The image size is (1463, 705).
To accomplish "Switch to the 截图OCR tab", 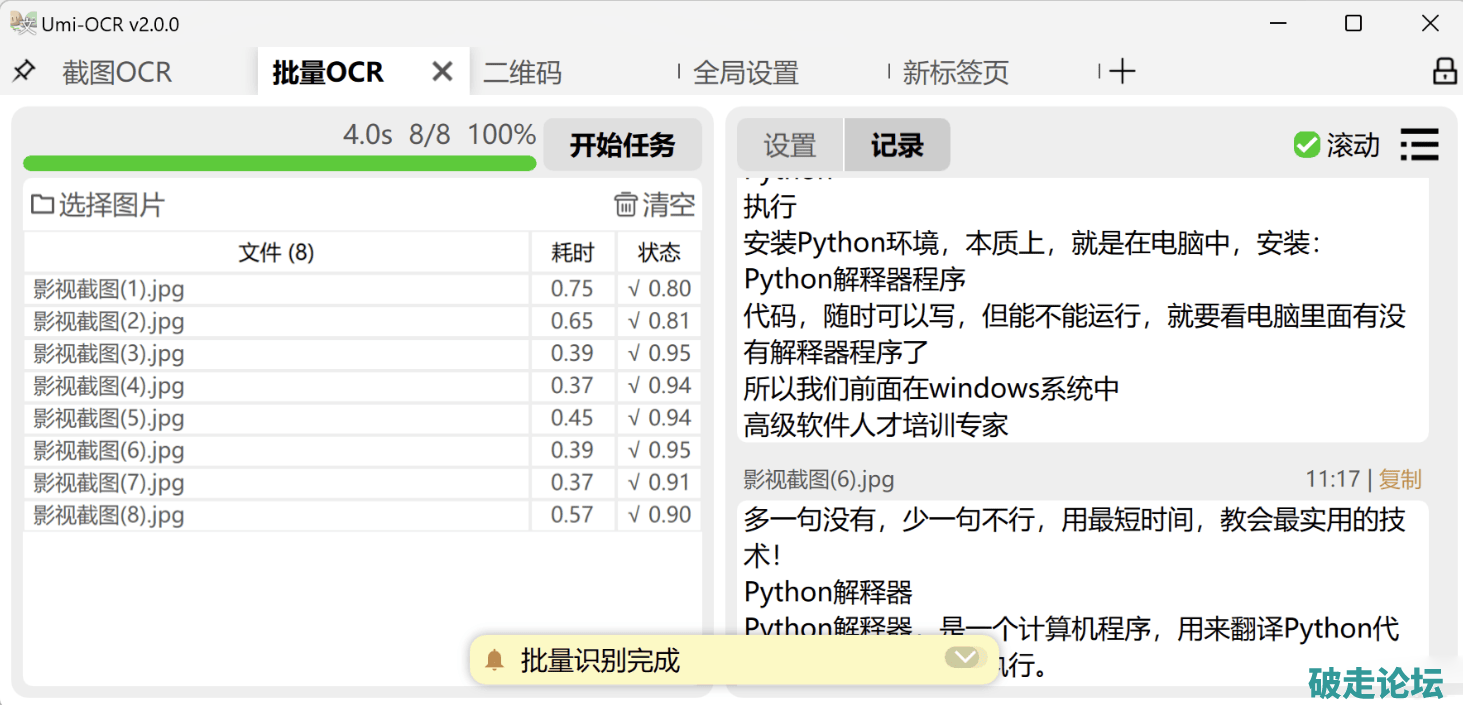I will 117,72.
